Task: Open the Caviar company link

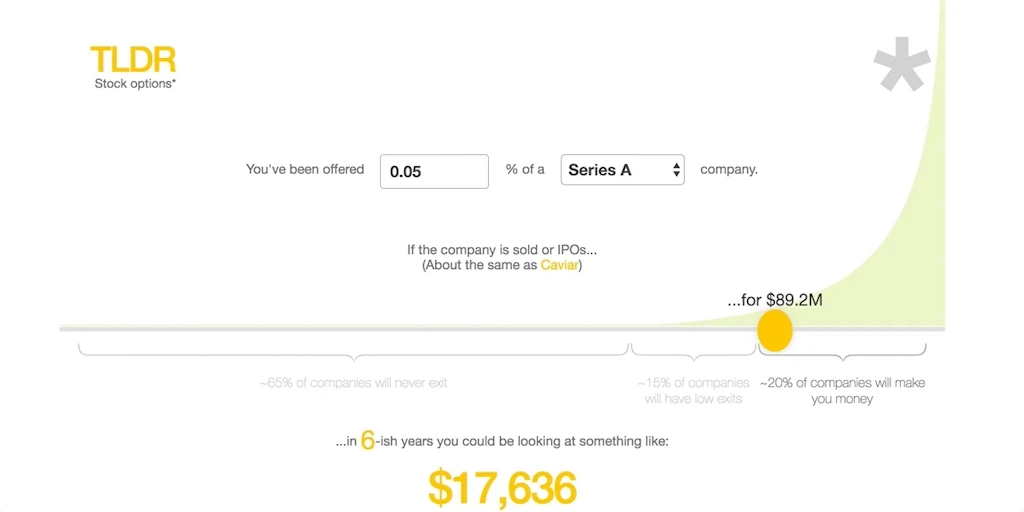Action: (559, 266)
